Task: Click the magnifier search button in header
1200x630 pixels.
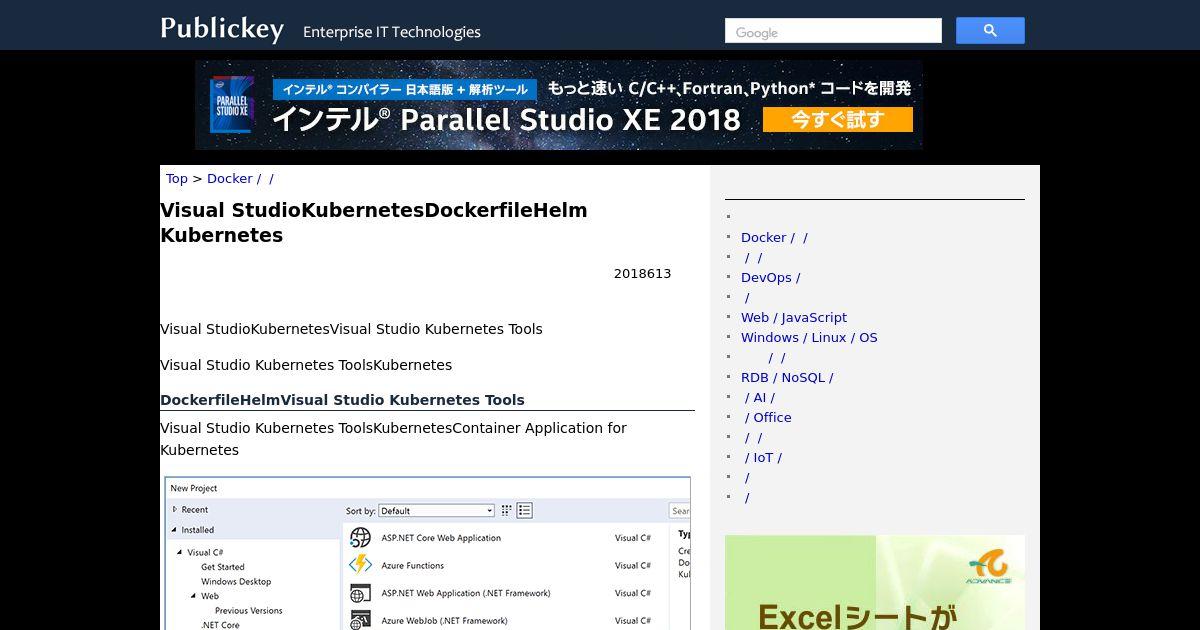Action: click(990, 31)
